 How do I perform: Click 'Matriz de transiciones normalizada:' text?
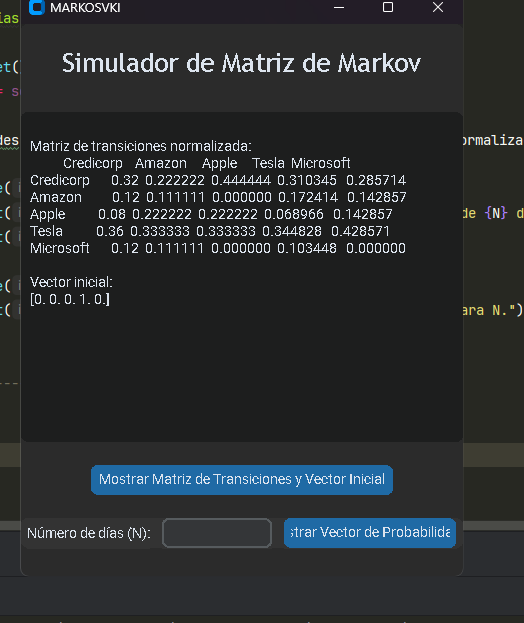[x=141, y=146]
